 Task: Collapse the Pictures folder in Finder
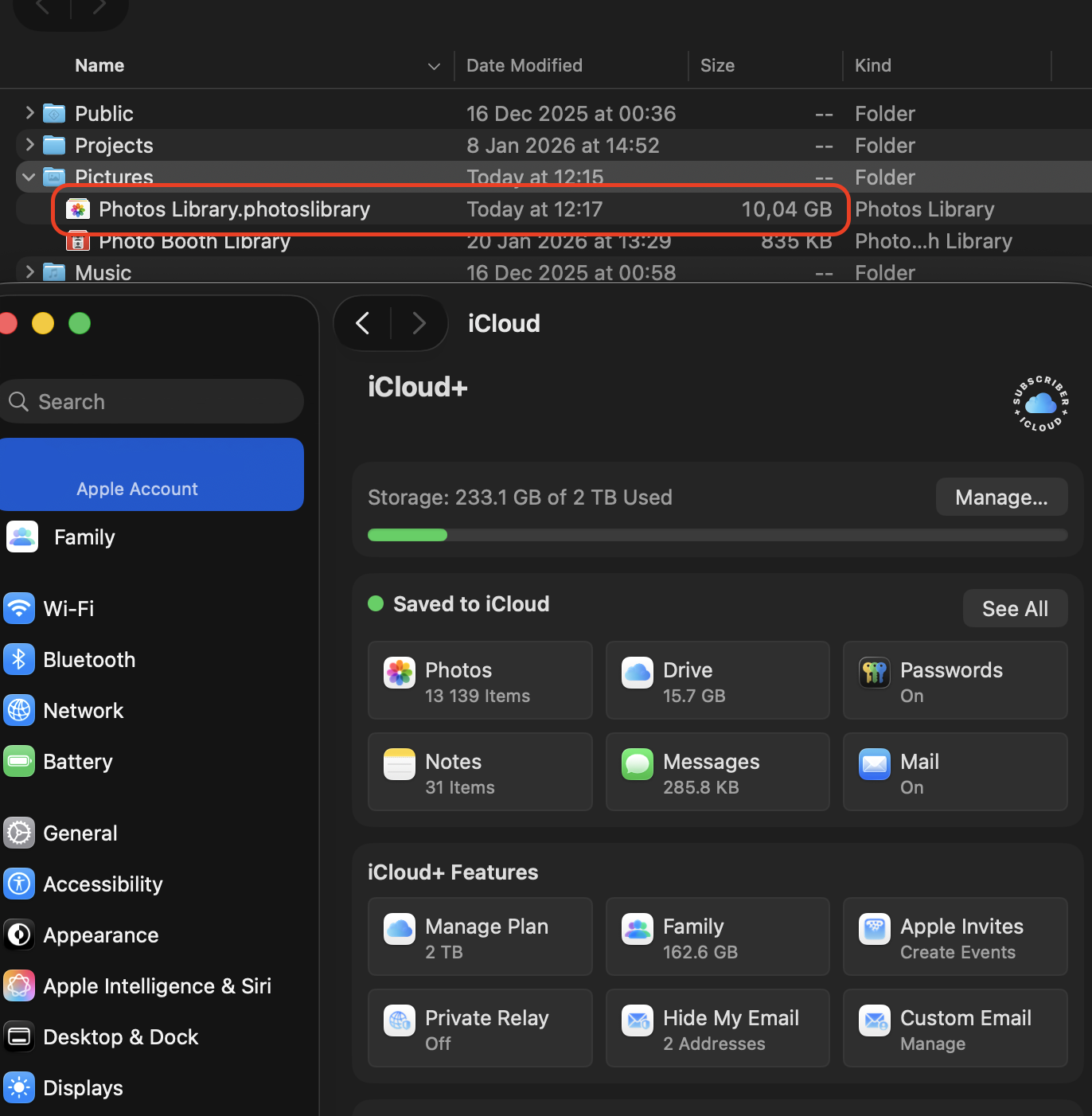tap(29, 177)
